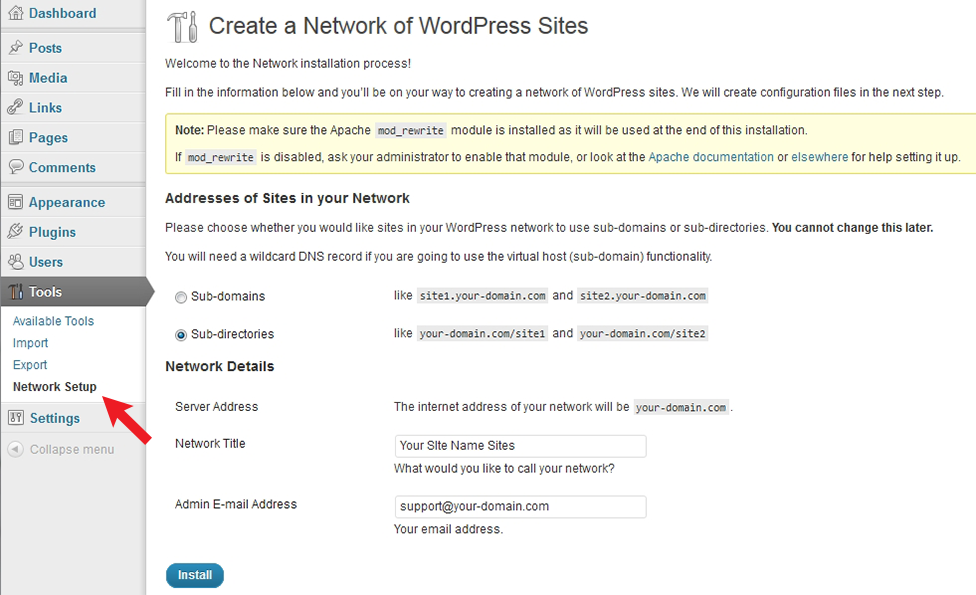976x595 pixels.
Task: Open Available Tools submenu item
Action: (54, 321)
